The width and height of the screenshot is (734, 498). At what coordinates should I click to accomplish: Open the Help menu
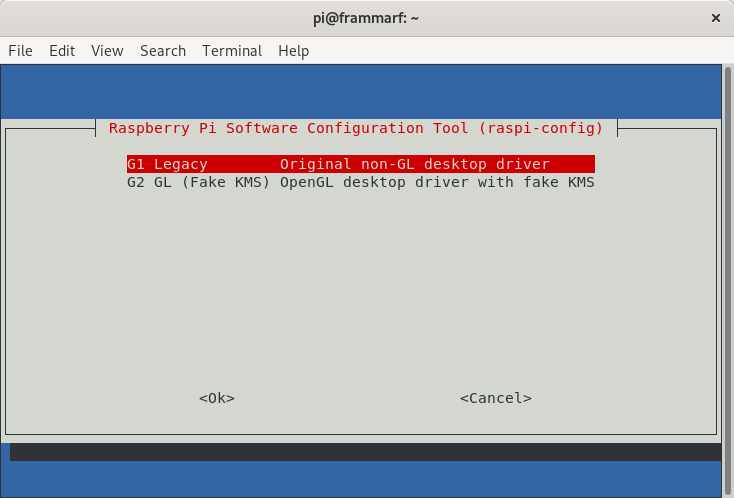coord(294,51)
